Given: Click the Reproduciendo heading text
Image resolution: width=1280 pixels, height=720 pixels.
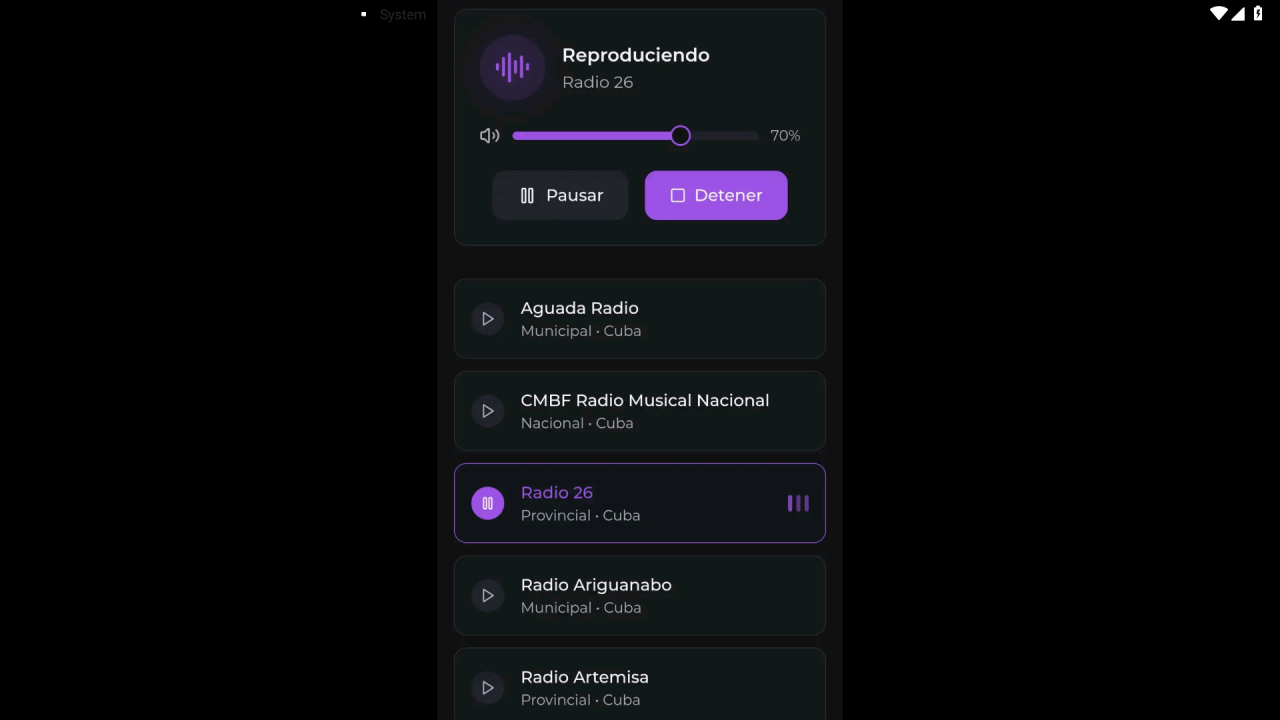Looking at the screenshot, I should point(636,55).
